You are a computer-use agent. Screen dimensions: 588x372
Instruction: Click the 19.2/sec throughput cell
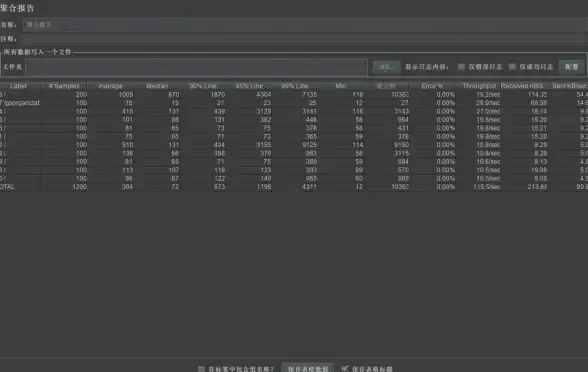pyautogui.click(x=488, y=94)
